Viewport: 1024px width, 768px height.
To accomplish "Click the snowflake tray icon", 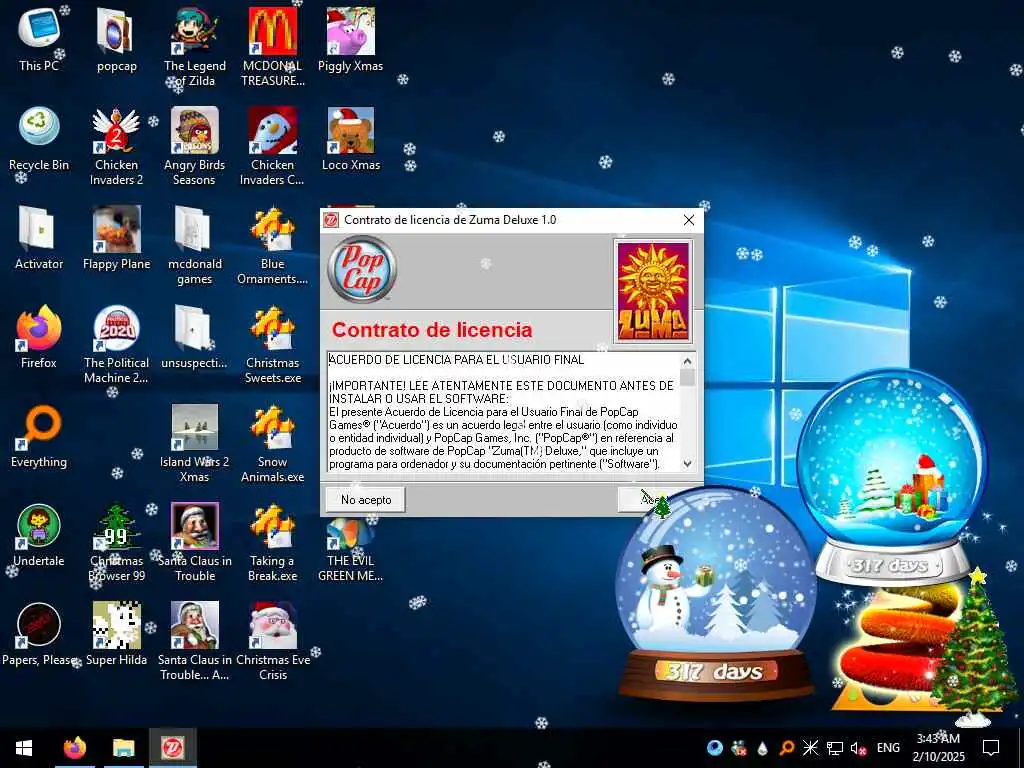I will (x=810, y=748).
